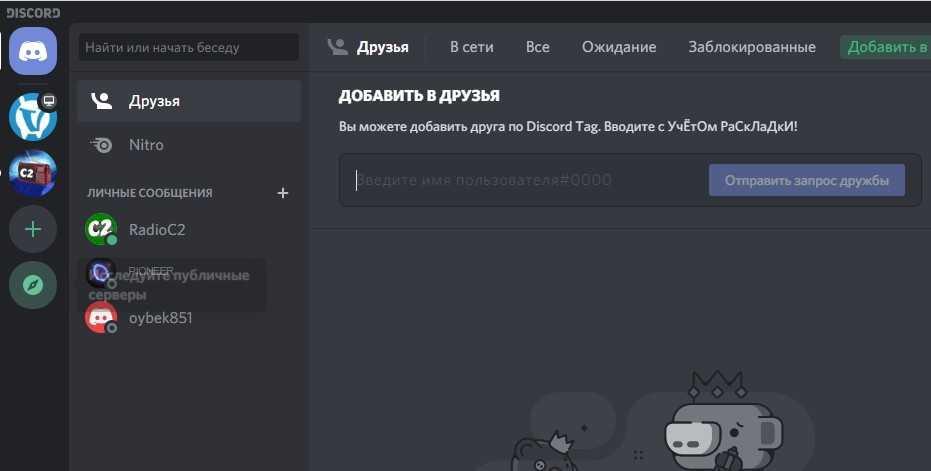Open the C2 server icon
The height and width of the screenshot is (471, 931).
(x=33, y=173)
